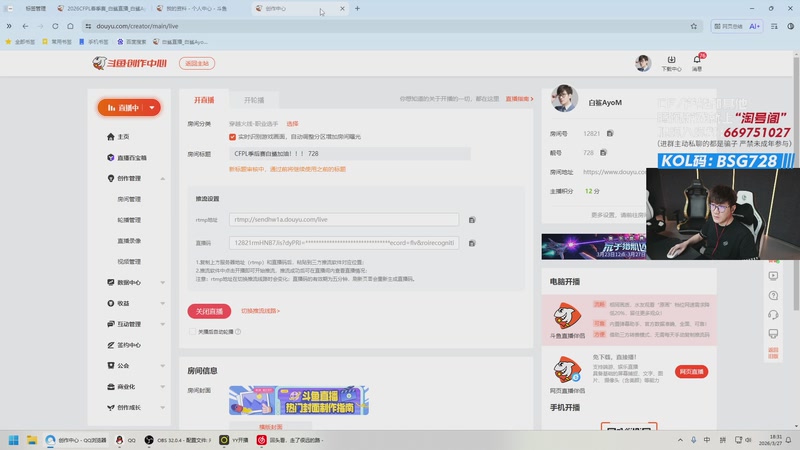800x450 pixels.
Task: Click the douyu creator center logo
Action: tap(130, 63)
